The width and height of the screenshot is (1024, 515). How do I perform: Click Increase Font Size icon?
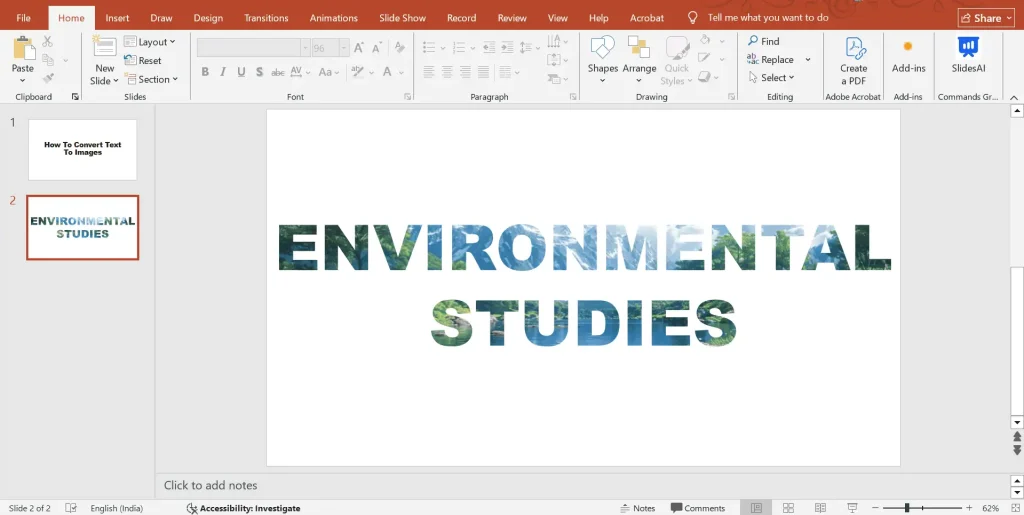[x=359, y=48]
